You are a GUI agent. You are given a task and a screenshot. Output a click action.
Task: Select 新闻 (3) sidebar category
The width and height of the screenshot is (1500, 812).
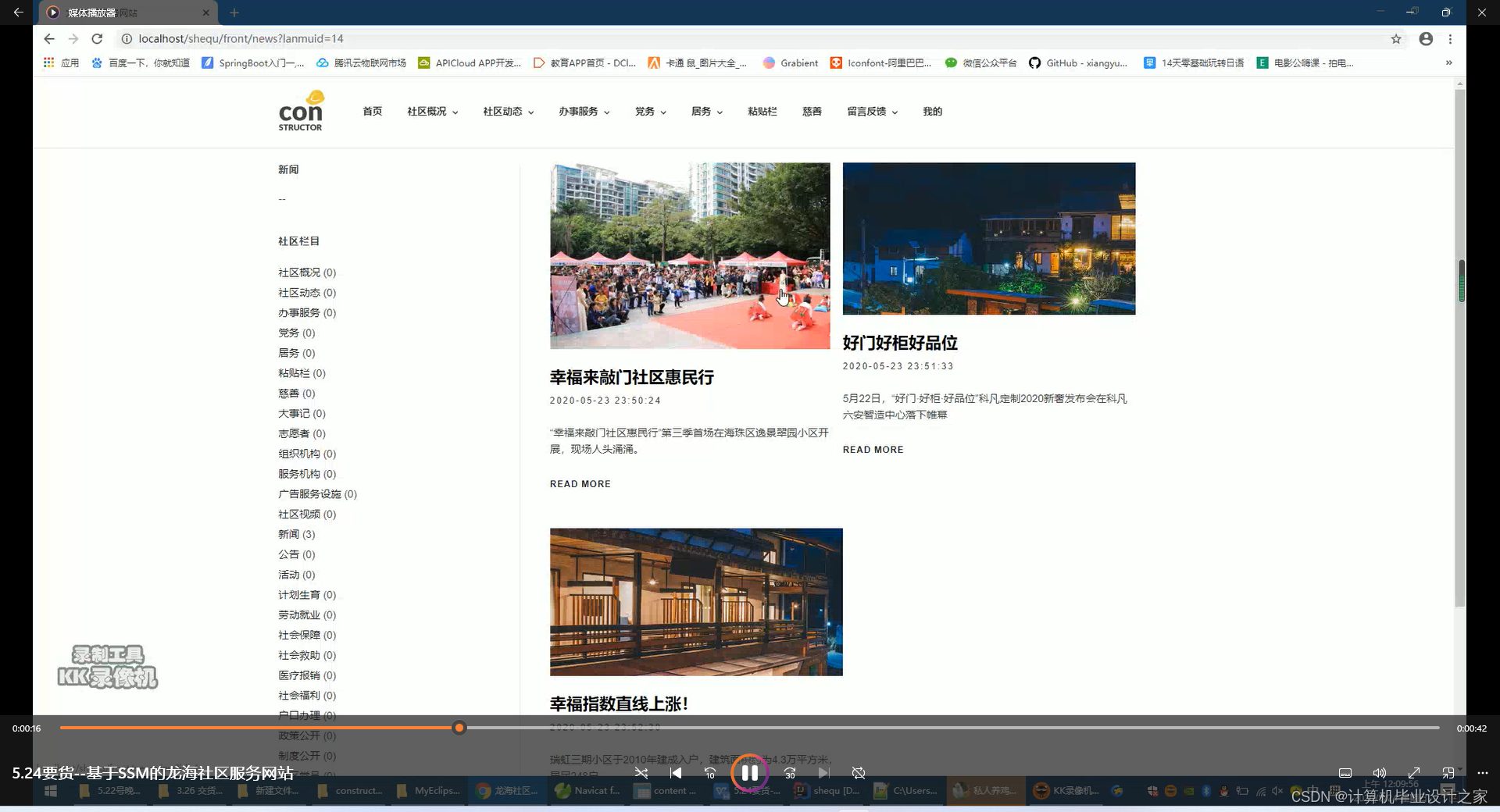pos(297,534)
